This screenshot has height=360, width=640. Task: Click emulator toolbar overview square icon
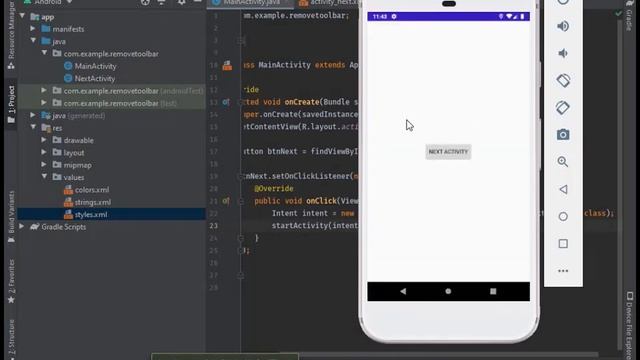[563, 244]
